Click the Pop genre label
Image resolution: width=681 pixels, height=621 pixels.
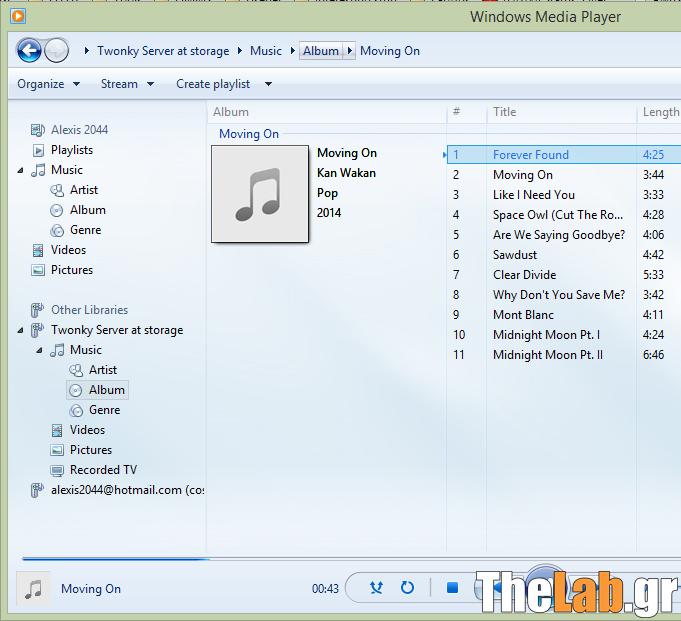(x=327, y=193)
